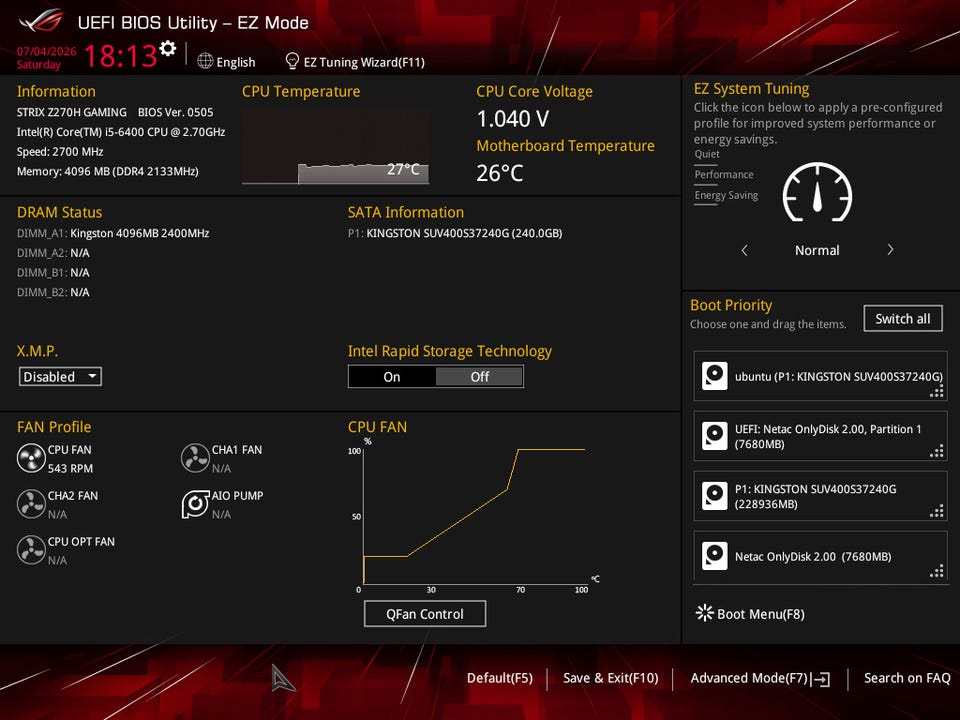The image size is (960, 720).
Task: Go to next EZ System Tuning profile arrow
Action: [890, 250]
